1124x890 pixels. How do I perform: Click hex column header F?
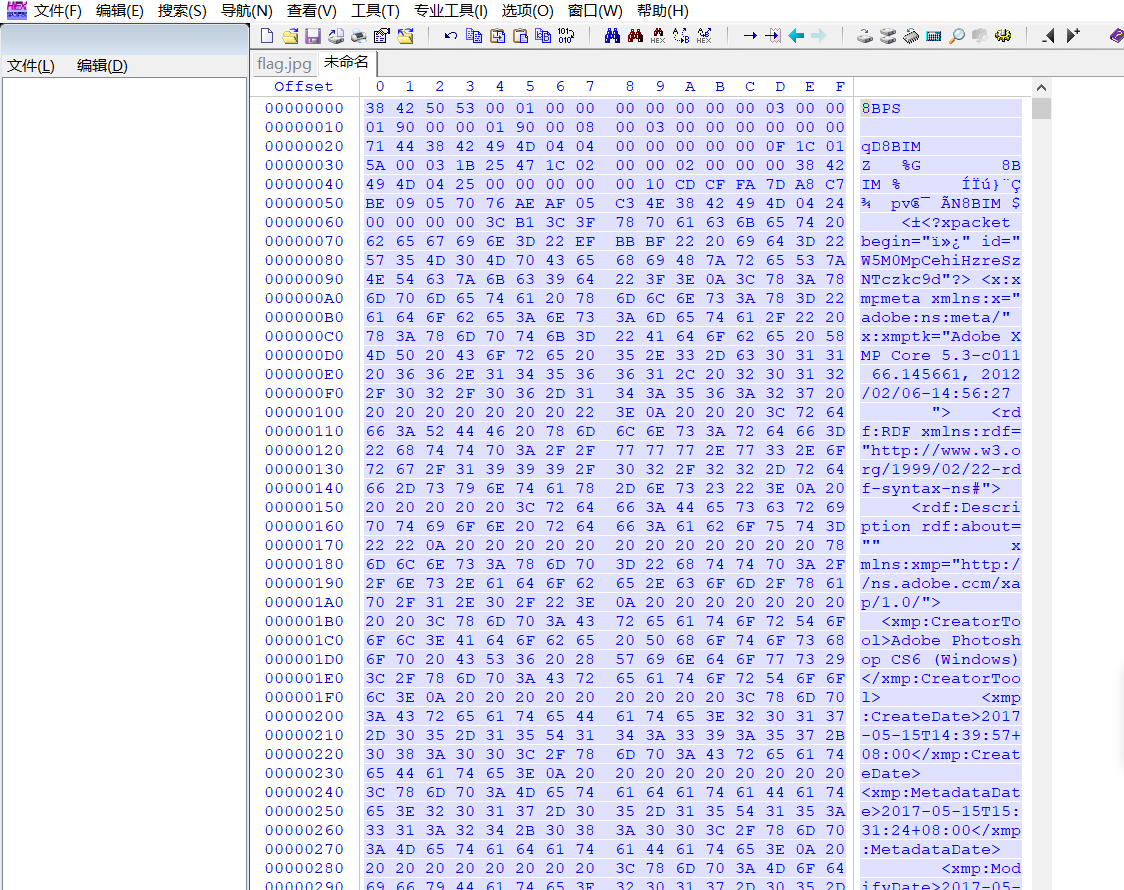tap(839, 87)
